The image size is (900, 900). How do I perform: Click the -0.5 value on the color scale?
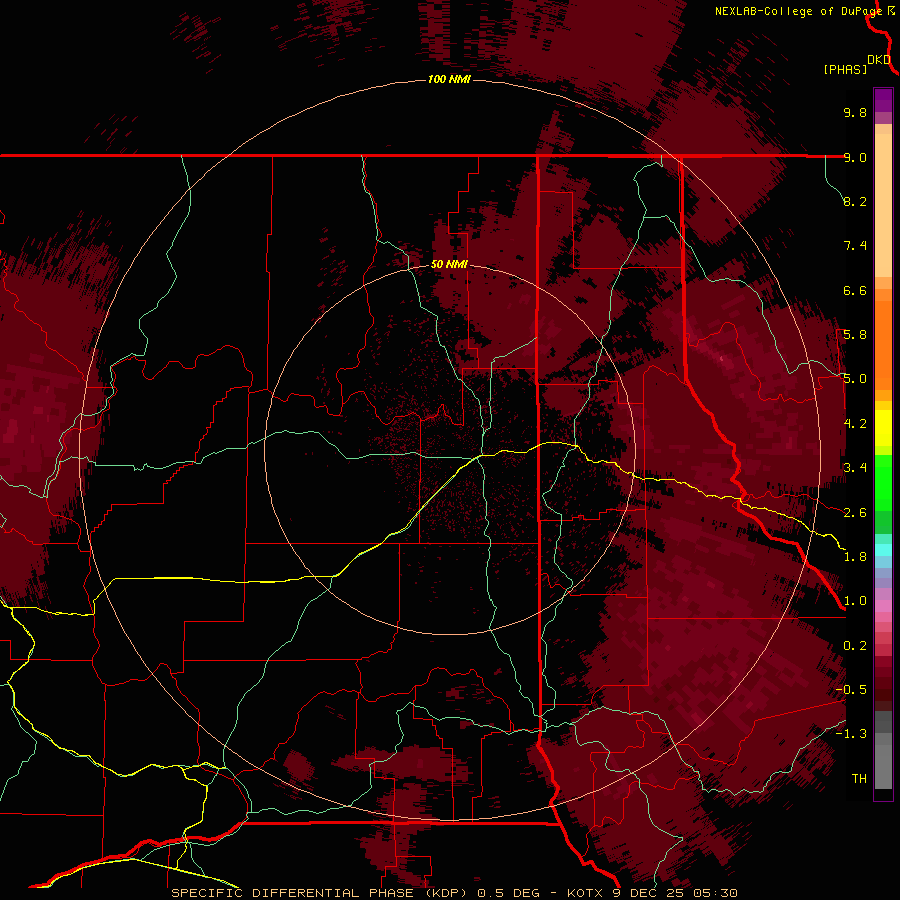tap(851, 690)
